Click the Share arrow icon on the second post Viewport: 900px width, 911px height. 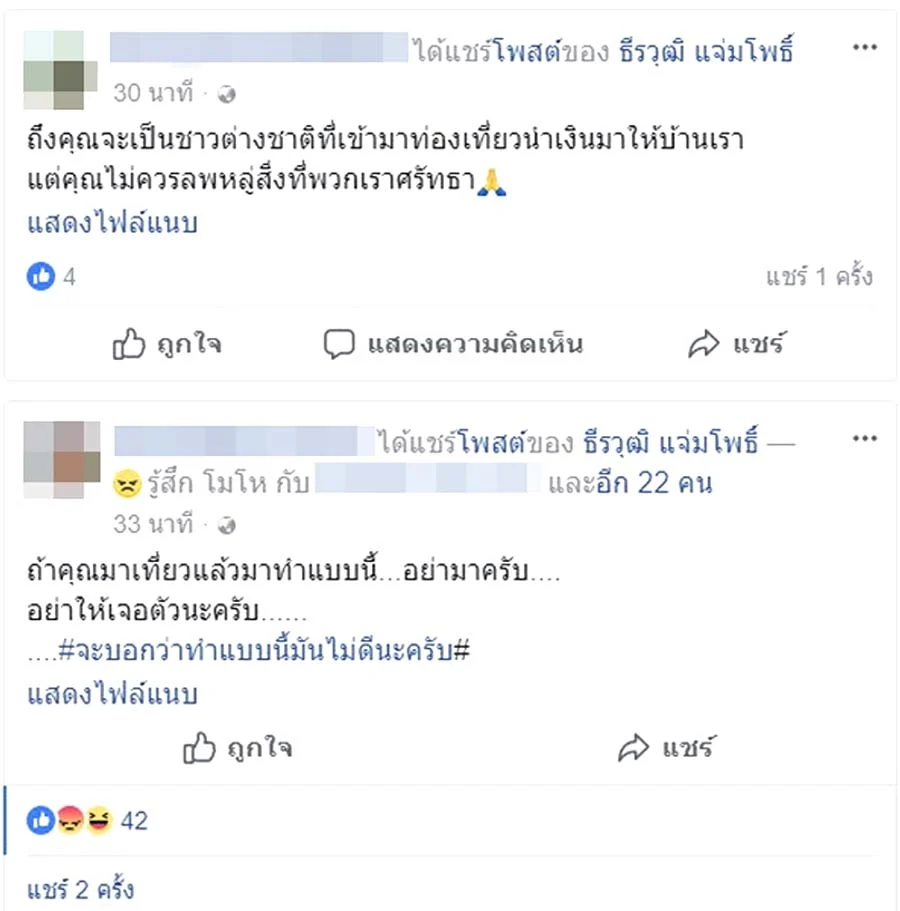point(633,747)
